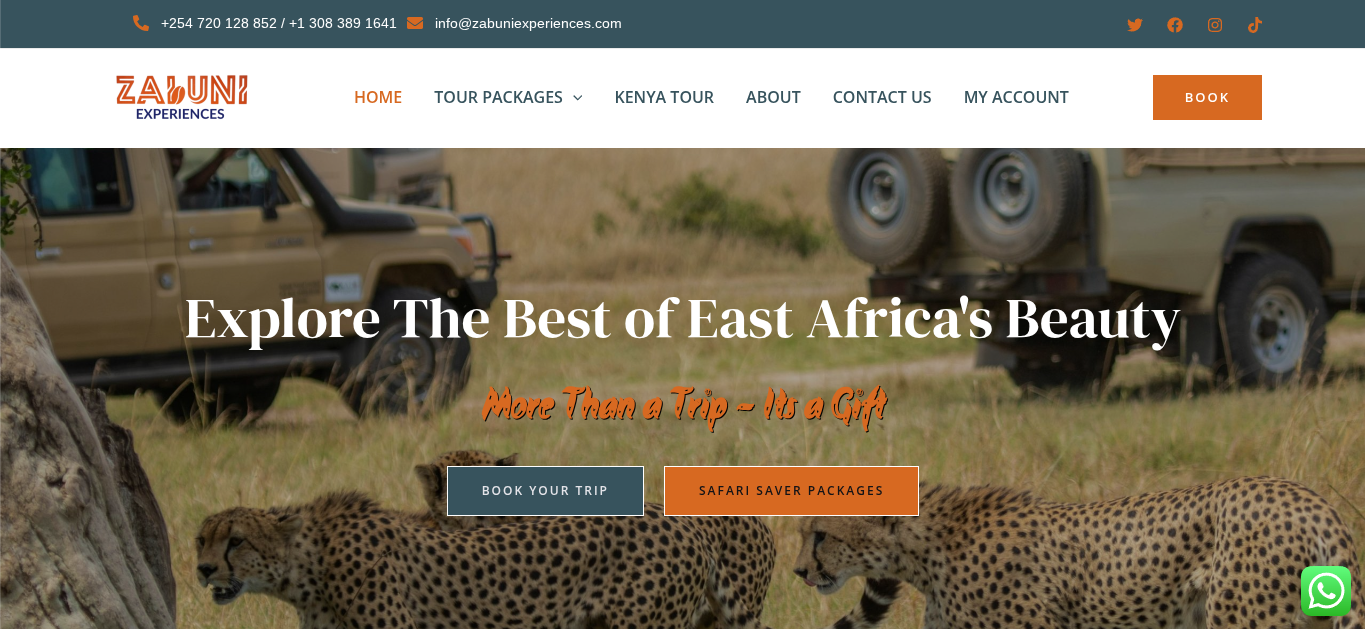Click the info@zabuniexperiences.com email link

click(x=528, y=23)
